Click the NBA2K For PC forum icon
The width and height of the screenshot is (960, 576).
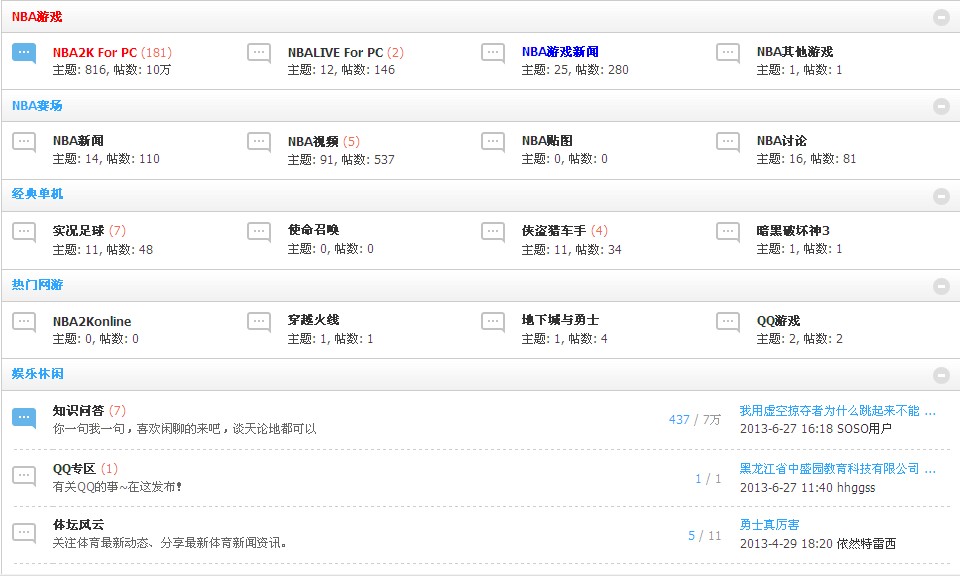click(24, 53)
